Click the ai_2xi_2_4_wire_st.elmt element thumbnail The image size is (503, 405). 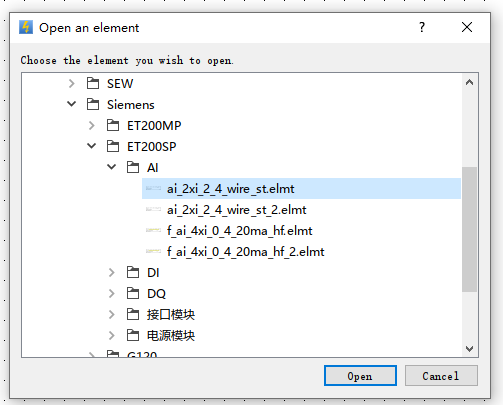click(x=153, y=188)
